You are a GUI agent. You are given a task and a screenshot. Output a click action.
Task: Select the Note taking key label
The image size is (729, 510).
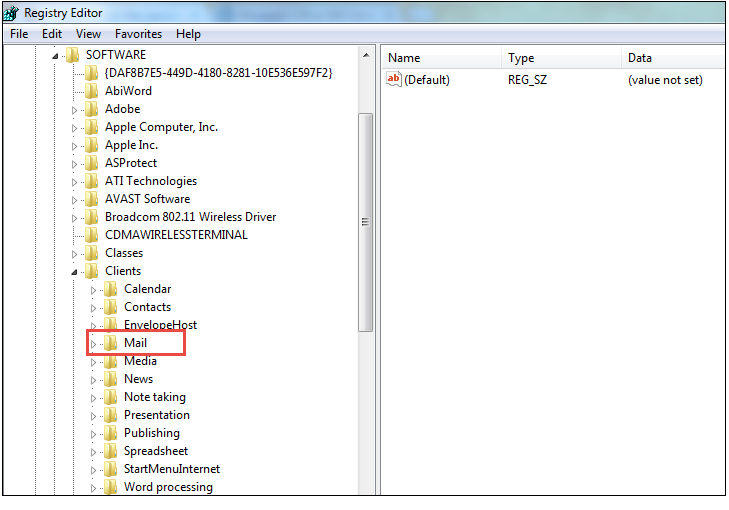tap(155, 397)
